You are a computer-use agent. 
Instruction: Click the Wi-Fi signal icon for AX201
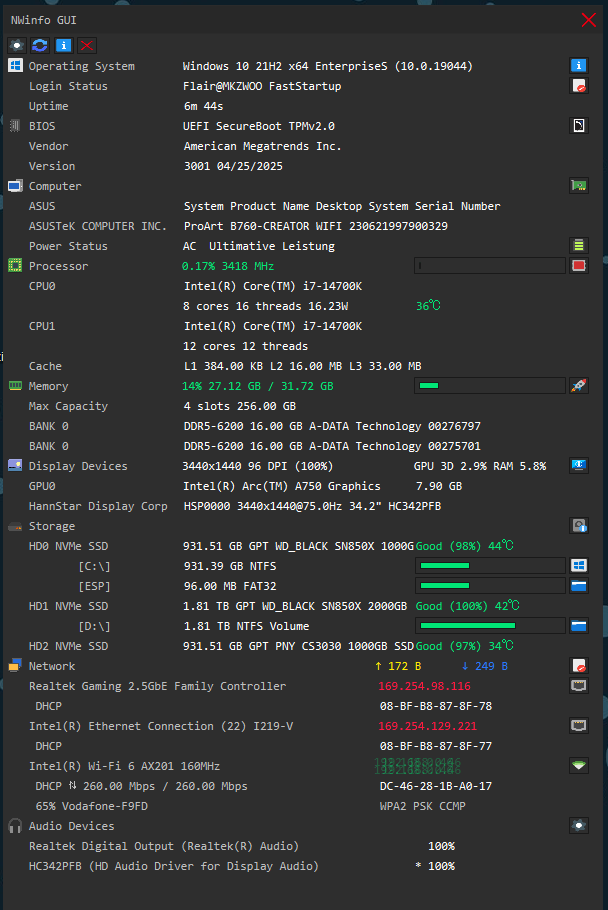[578, 765]
